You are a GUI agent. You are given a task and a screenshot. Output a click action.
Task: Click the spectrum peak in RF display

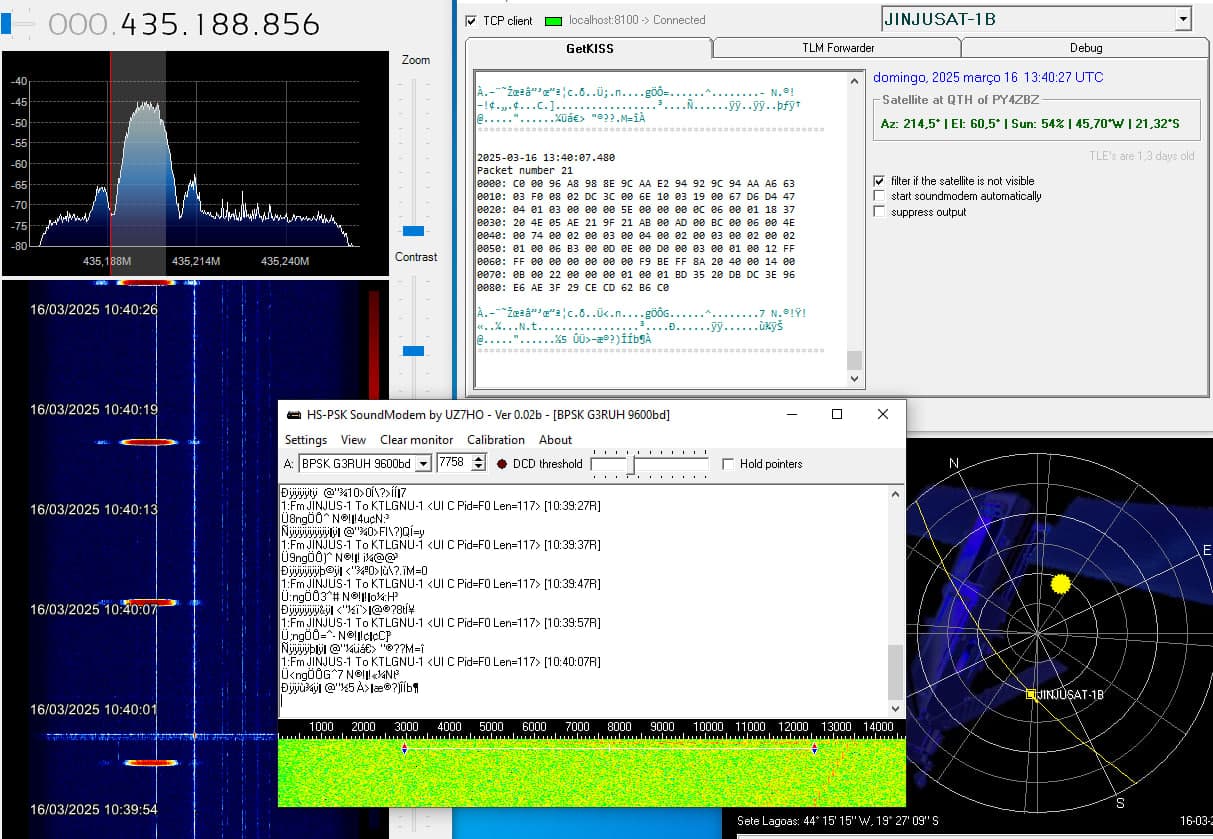tap(146, 105)
